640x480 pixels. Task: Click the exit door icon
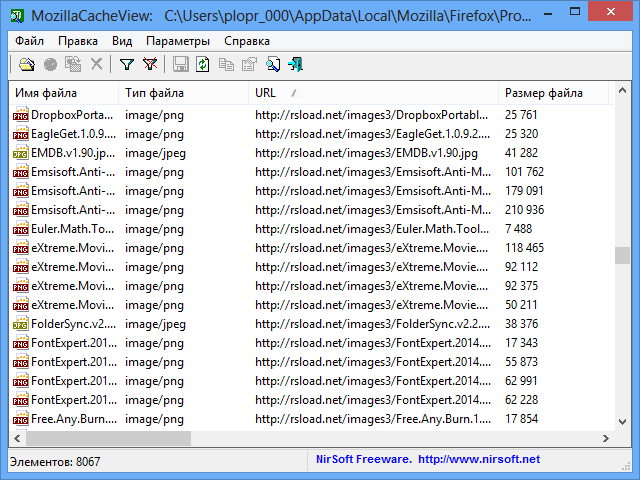coord(295,65)
